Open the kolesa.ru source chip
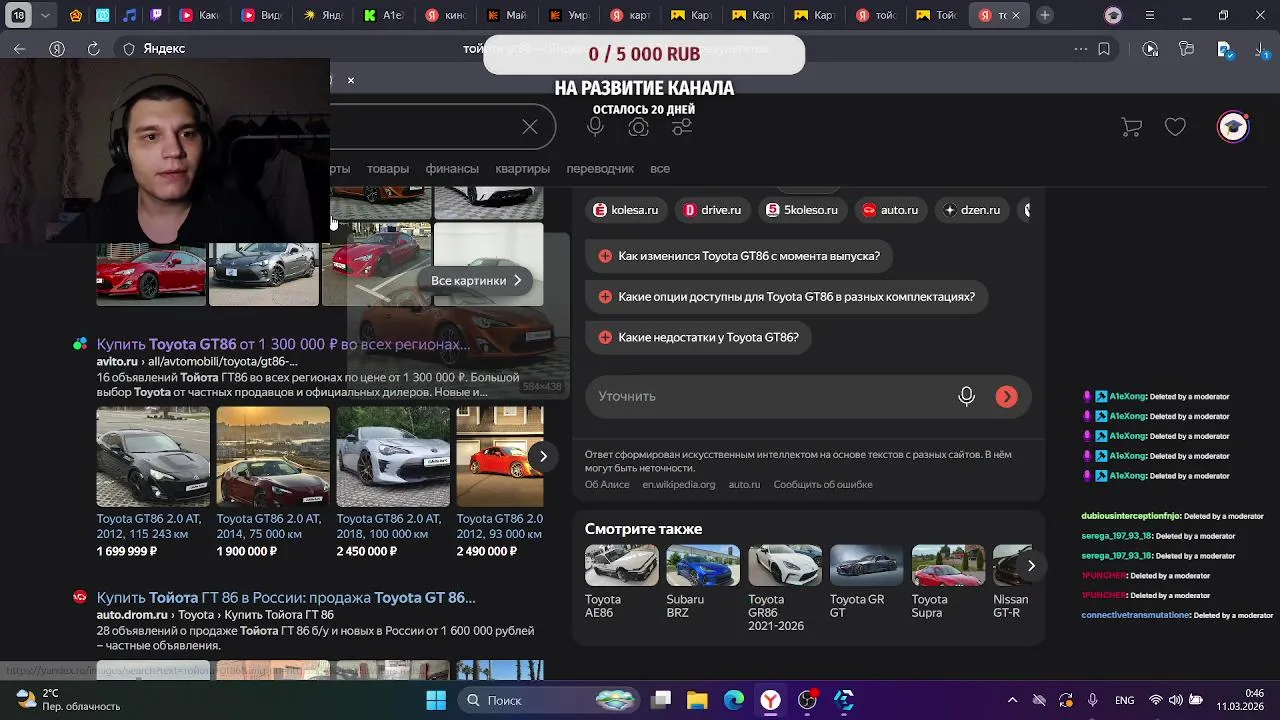This screenshot has width=1280, height=720. (x=626, y=210)
